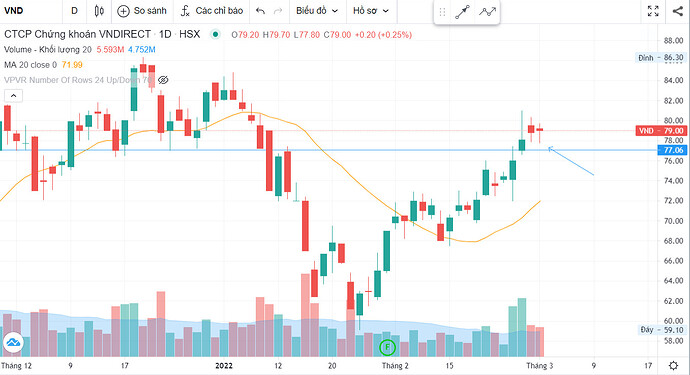Open candlestick chart type selector
This screenshot has height=375, width=690.
99,11
